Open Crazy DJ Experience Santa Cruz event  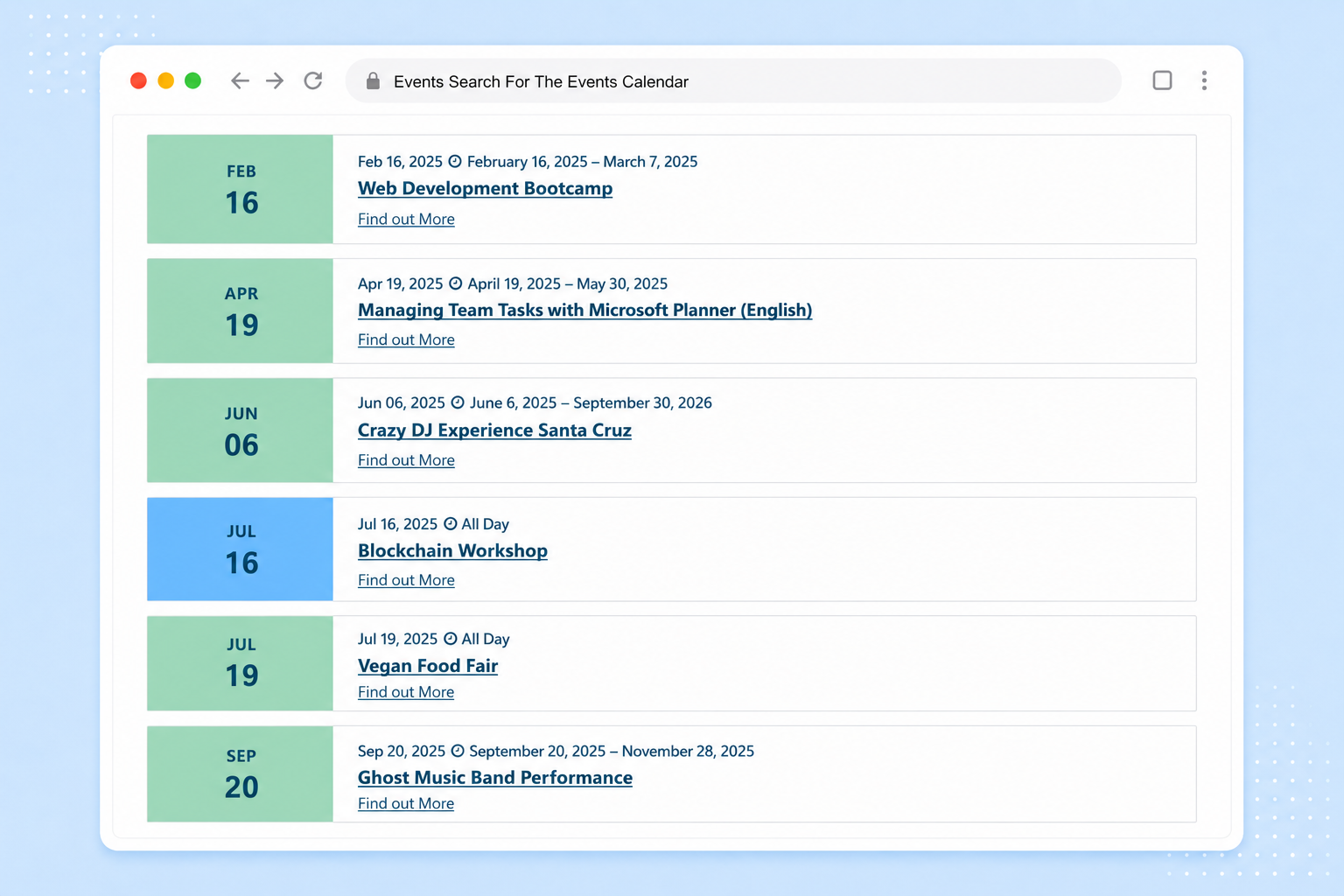[x=494, y=430]
